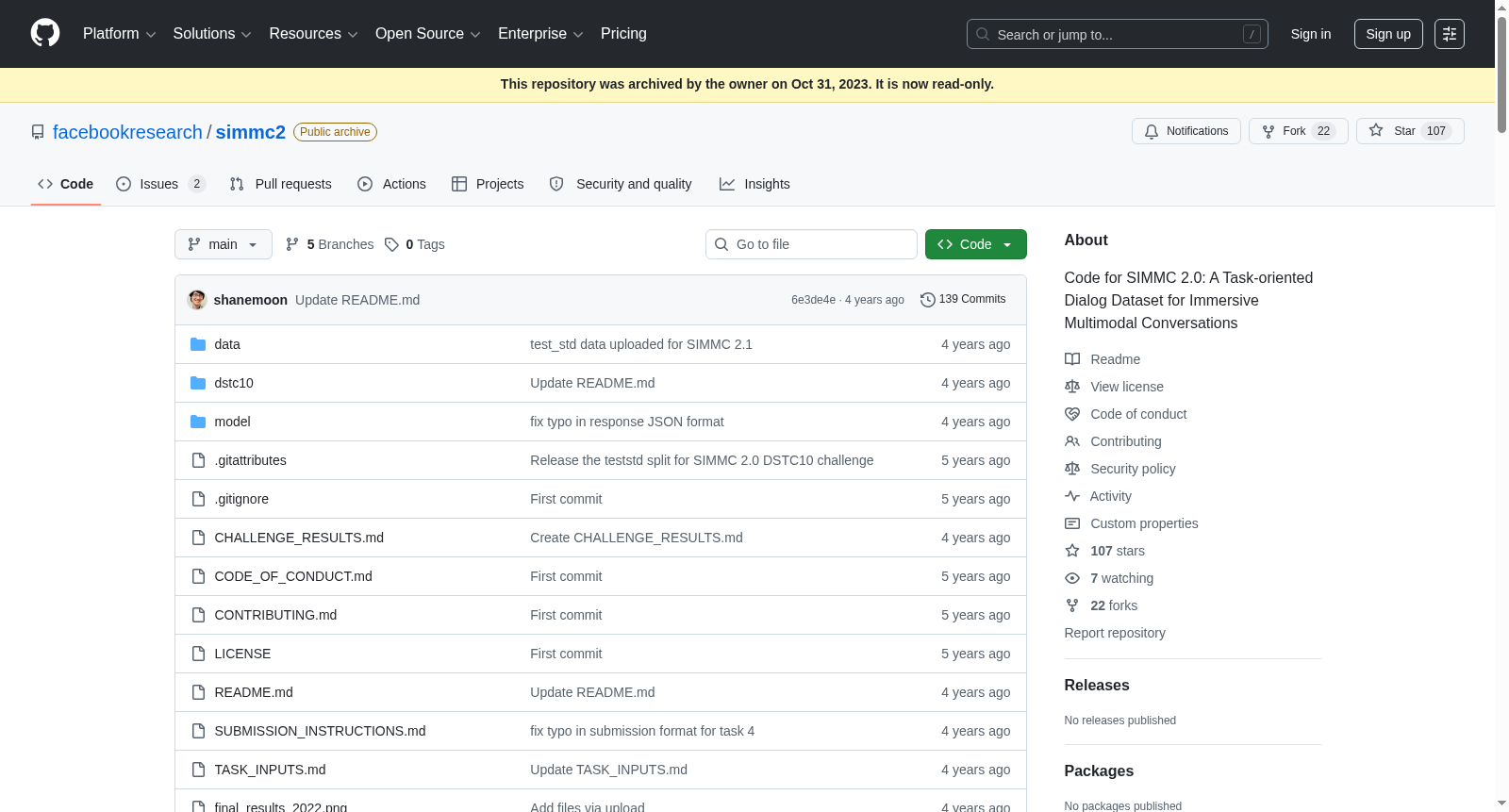Open CHALLENGE_RESULTS.md file
Viewport: 1509px width, 812px height.
click(299, 538)
